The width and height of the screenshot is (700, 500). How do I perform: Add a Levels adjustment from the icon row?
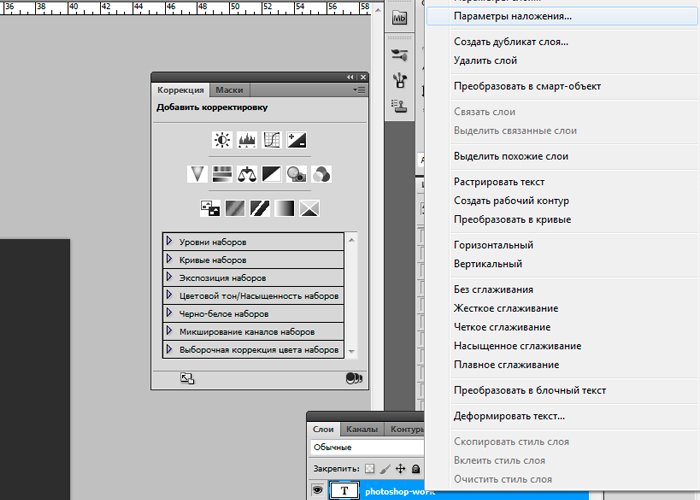click(246, 140)
